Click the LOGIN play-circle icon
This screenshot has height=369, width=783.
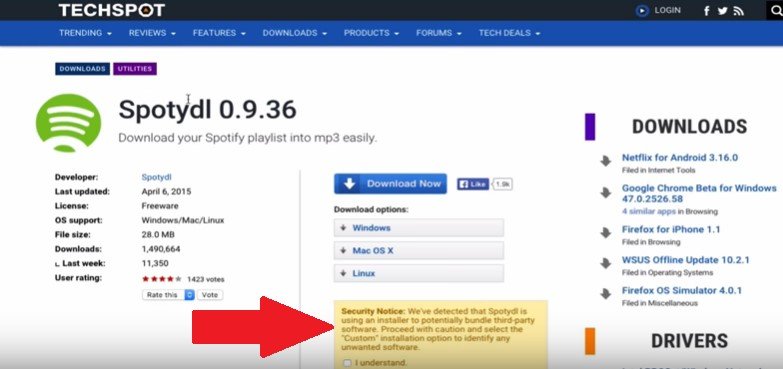coord(642,11)
